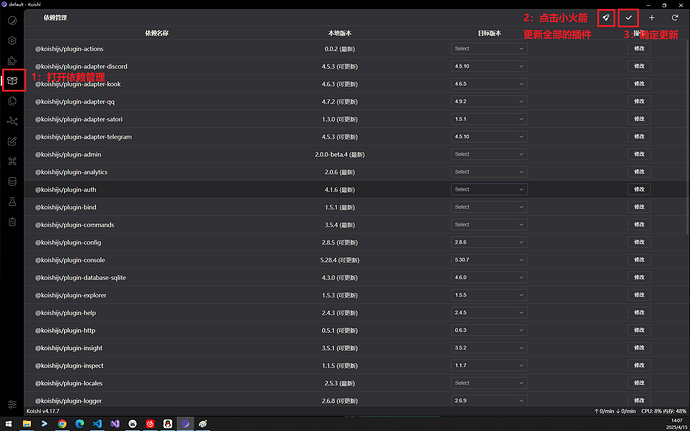
Task: Click 修改 button for plugin-actions
Action: (639, 48)
